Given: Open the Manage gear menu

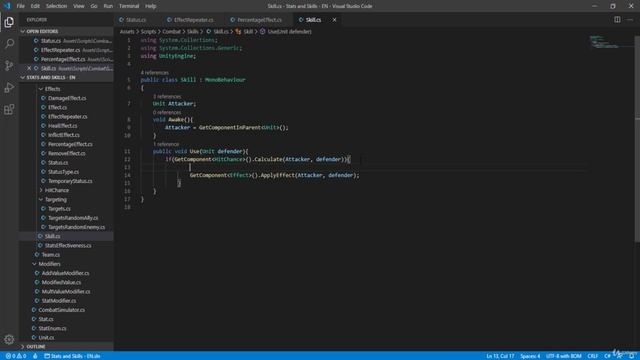Looking at the screenshot, I should [x=9, y=339].
